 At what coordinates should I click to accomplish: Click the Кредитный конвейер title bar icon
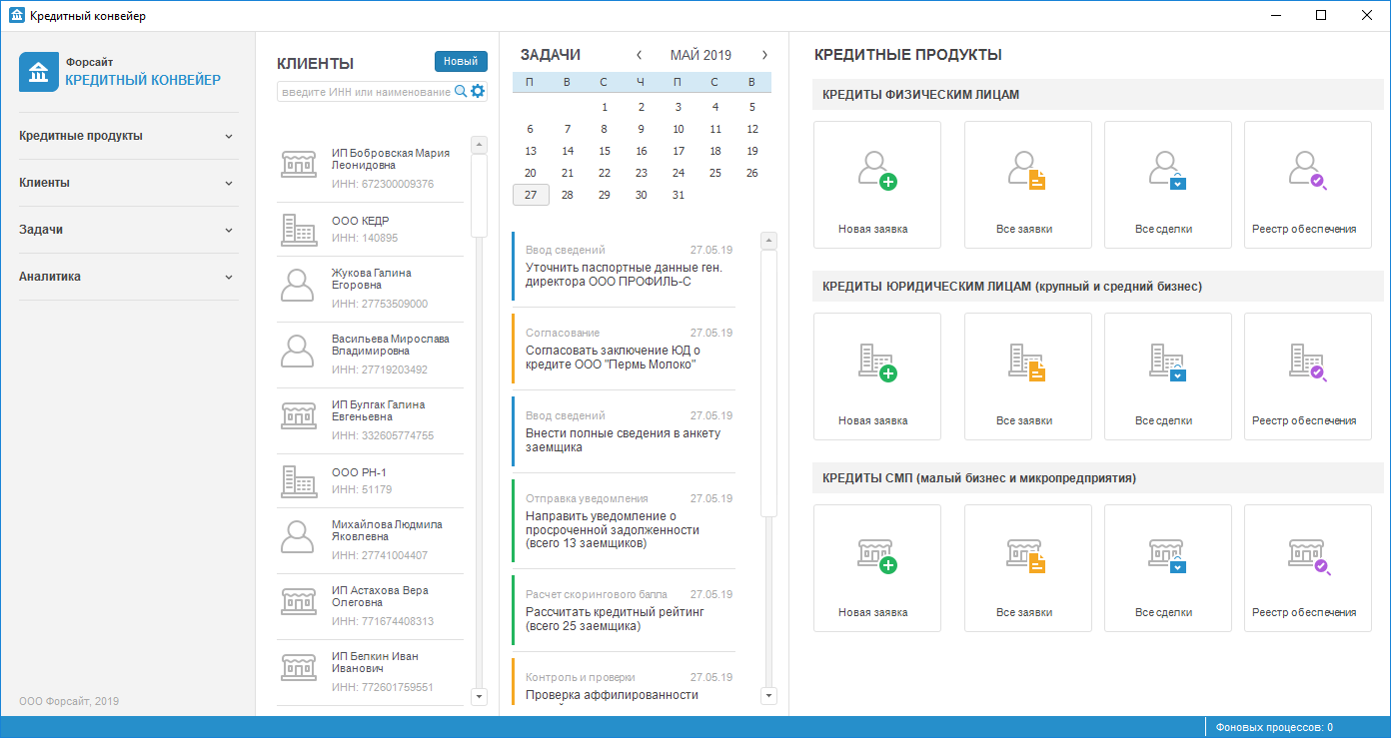coord(16,15)
